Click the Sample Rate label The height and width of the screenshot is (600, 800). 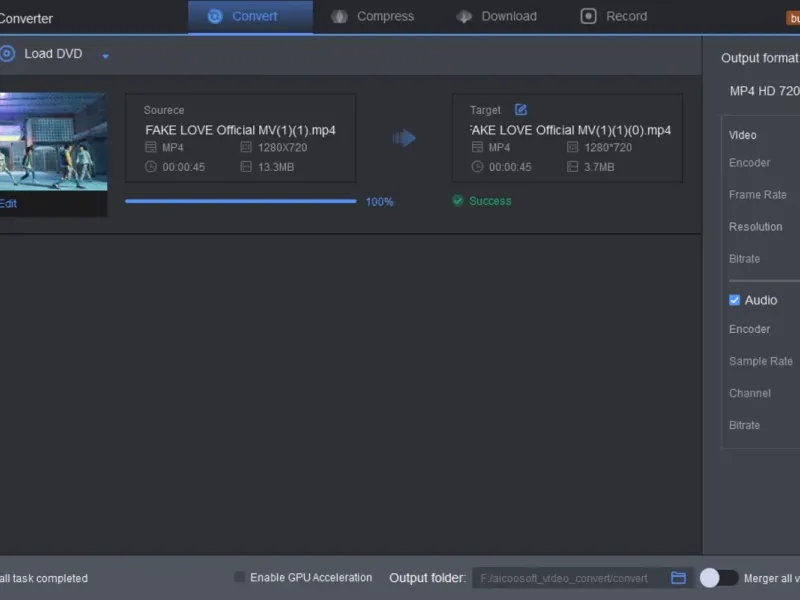761,361
